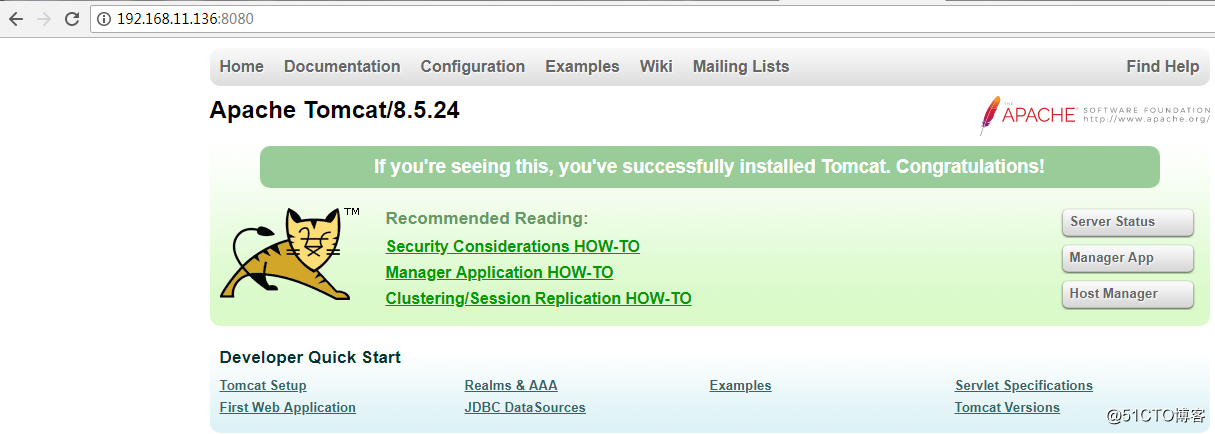Open Clustering/Session Replication HOW-TO link

[538, 299]
